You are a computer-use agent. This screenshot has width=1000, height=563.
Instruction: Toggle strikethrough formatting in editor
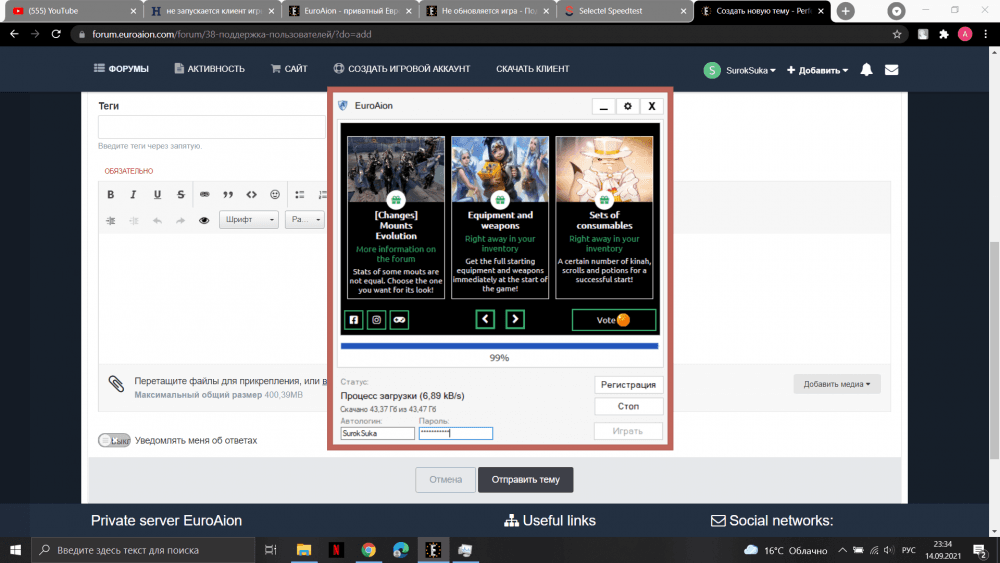point(180,194)
